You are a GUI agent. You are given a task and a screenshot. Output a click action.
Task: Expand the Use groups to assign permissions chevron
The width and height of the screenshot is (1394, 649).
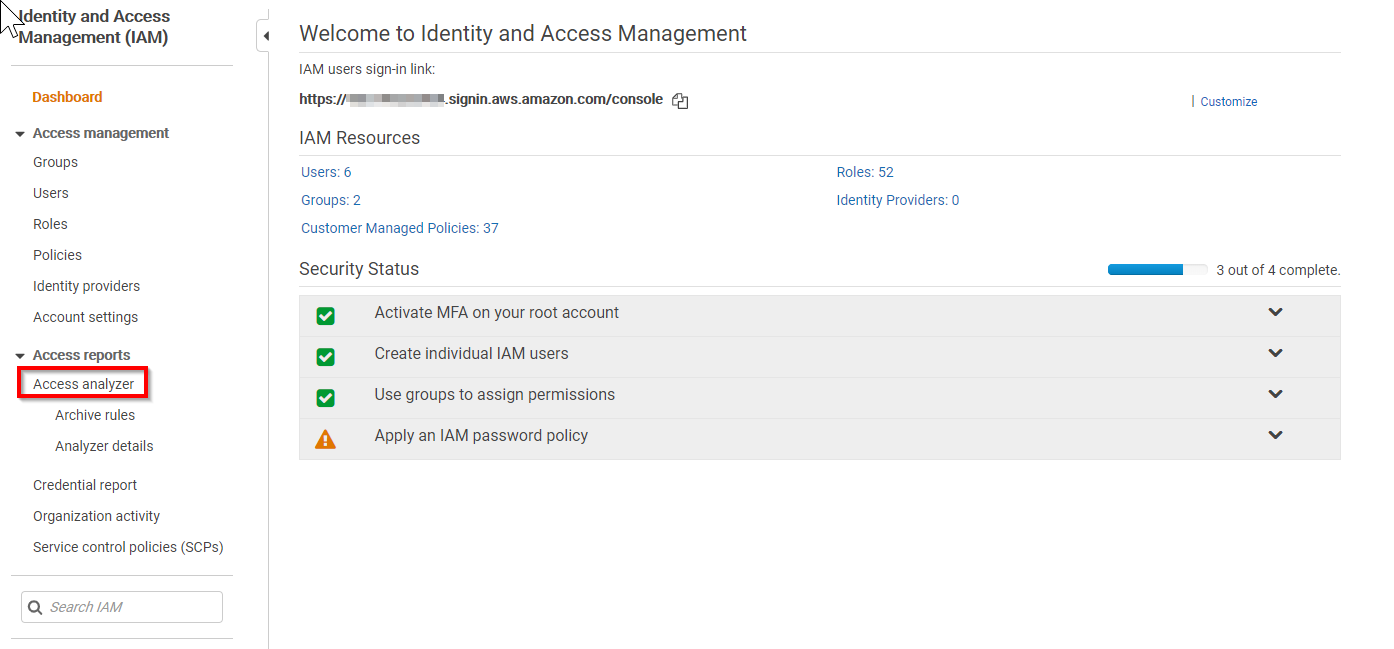(x=1275, y=394)
